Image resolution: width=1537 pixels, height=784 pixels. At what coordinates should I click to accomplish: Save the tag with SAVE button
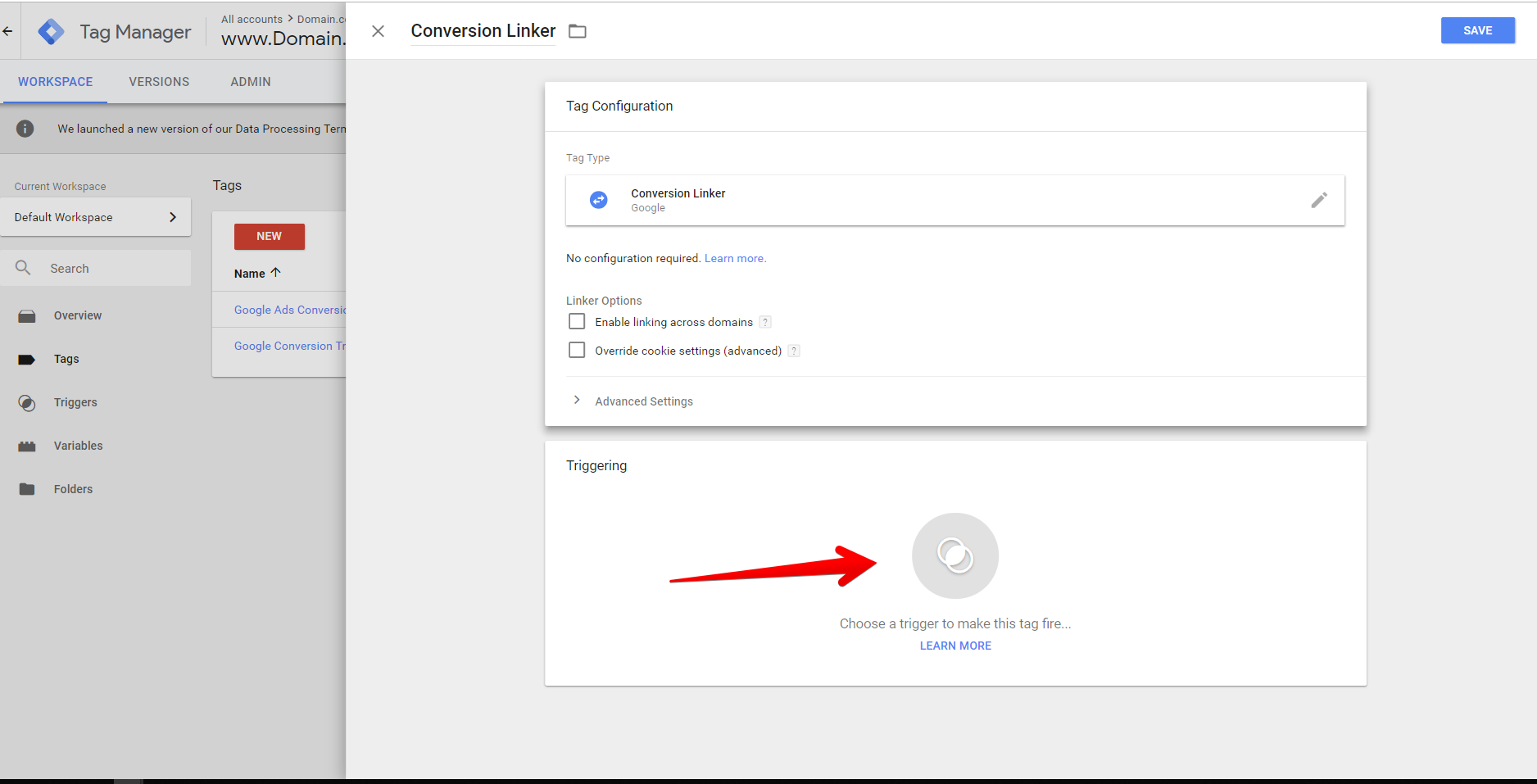1477,30
